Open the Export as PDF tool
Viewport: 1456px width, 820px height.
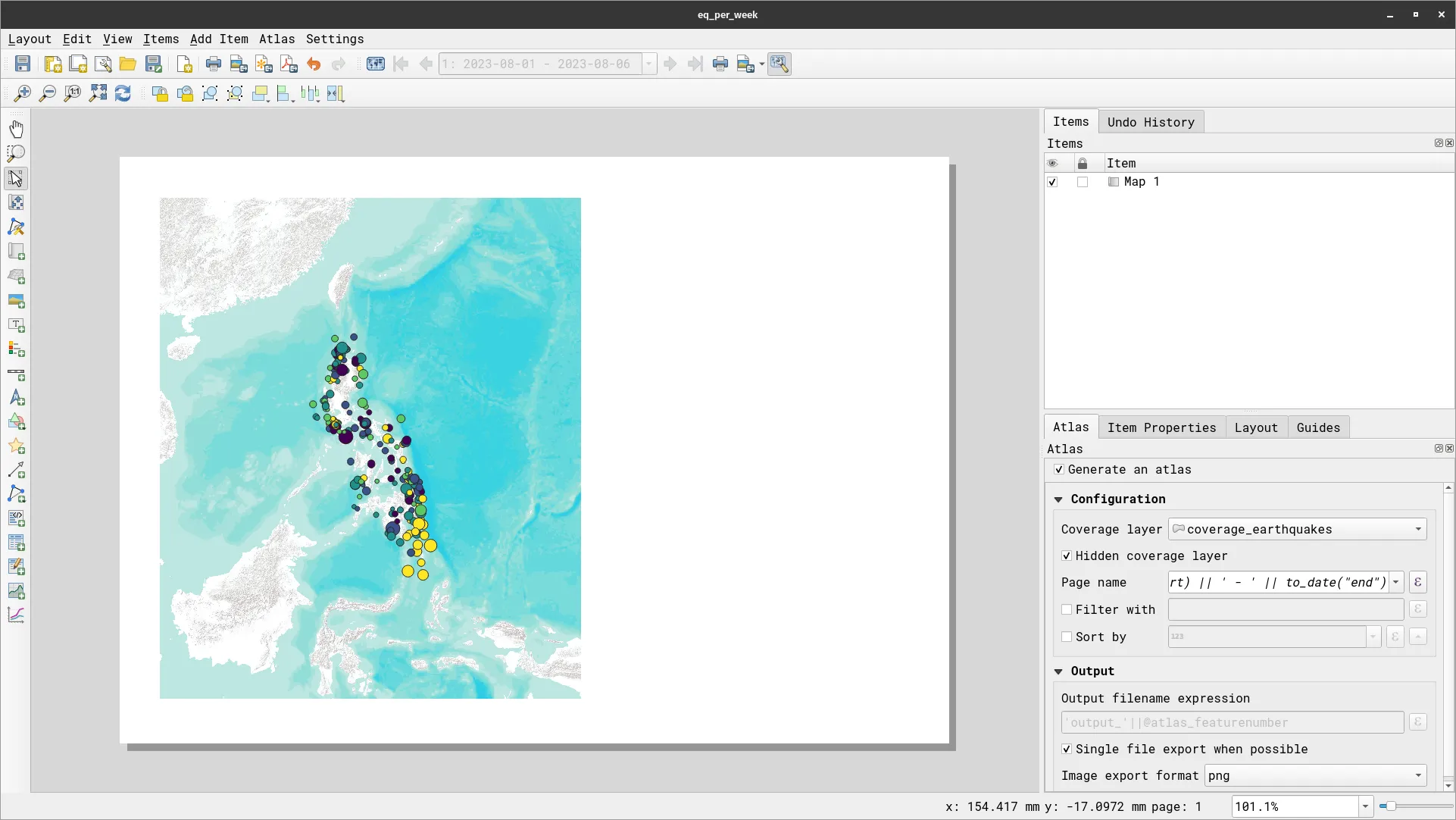[288, 64]
